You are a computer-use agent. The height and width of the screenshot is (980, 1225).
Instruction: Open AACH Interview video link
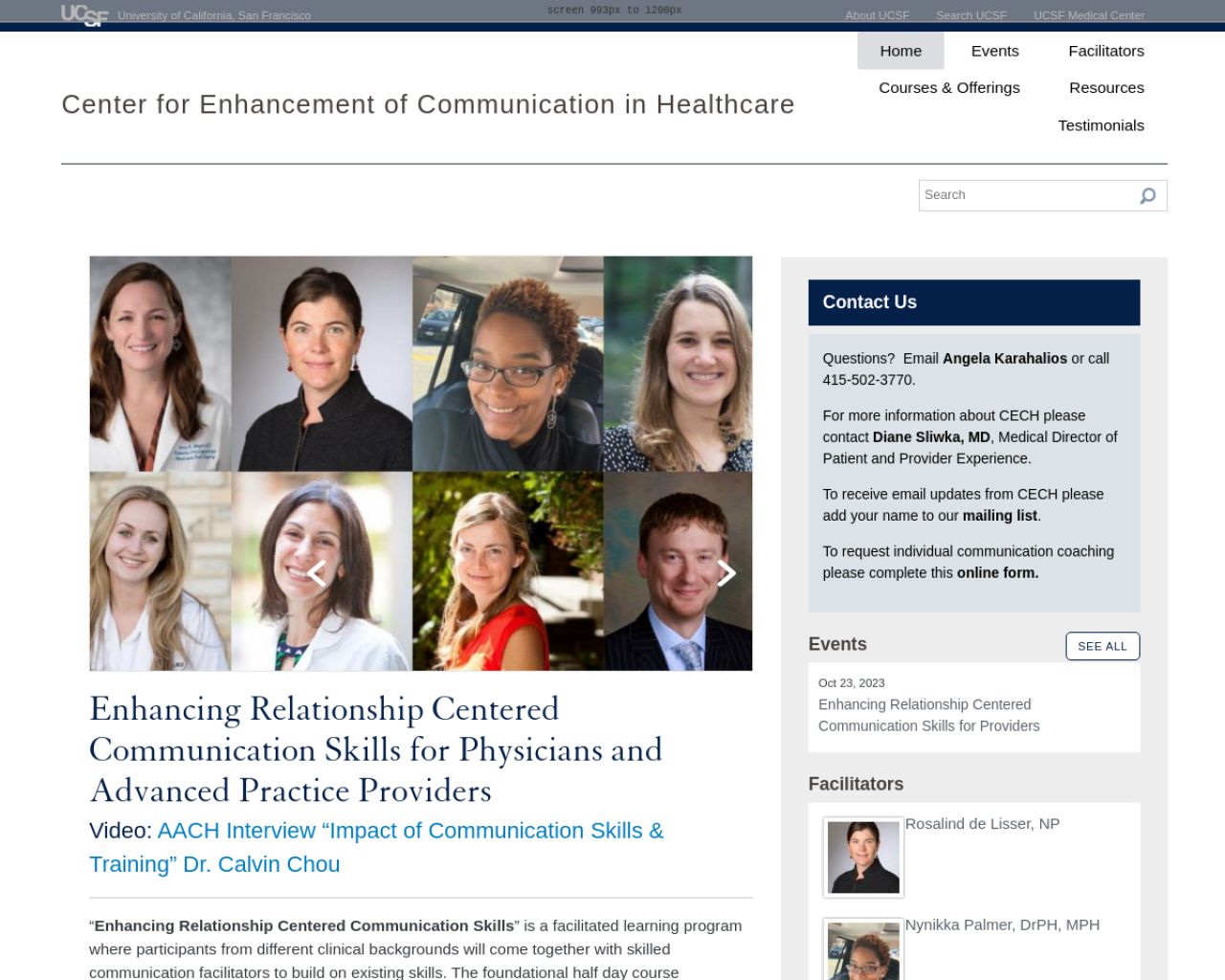pyautogui.click(x=376, y=848)
